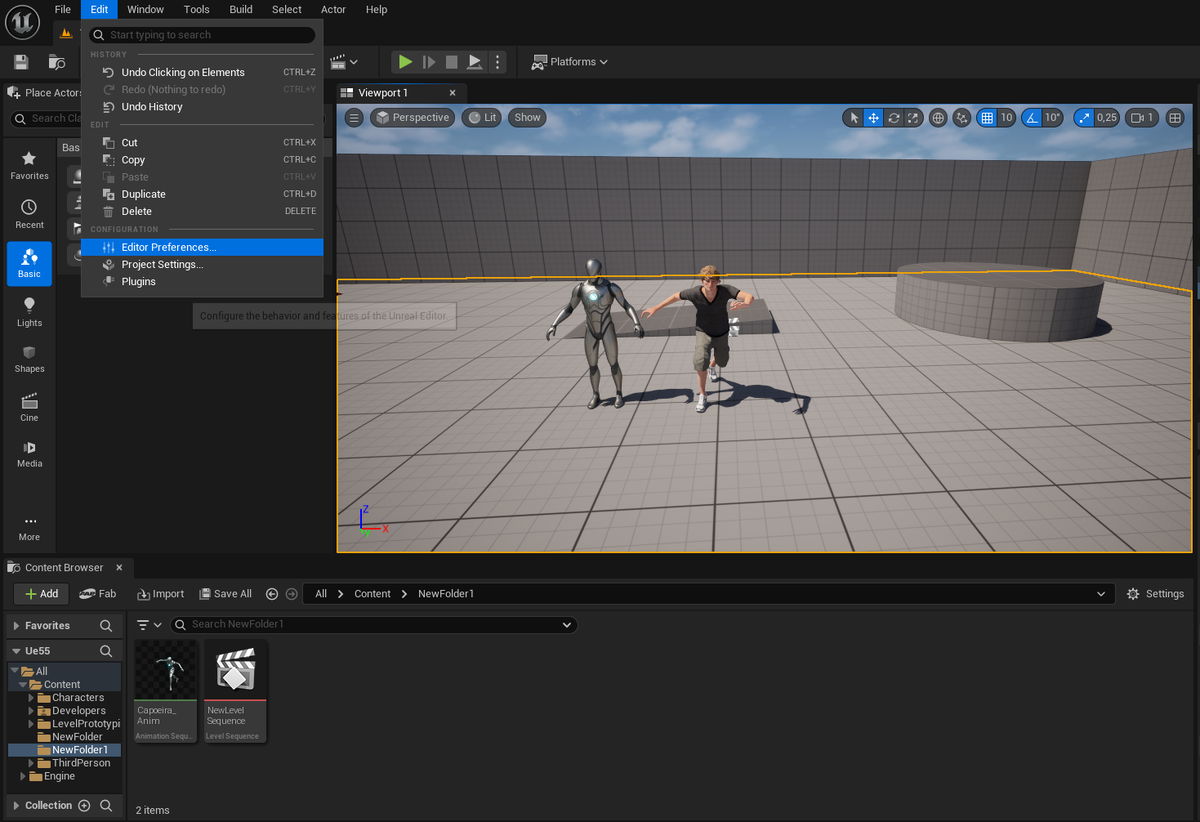Expand the Favorites section in Content Browser
The width and height of the screenshot is (1200, 822).
point(15,626)
